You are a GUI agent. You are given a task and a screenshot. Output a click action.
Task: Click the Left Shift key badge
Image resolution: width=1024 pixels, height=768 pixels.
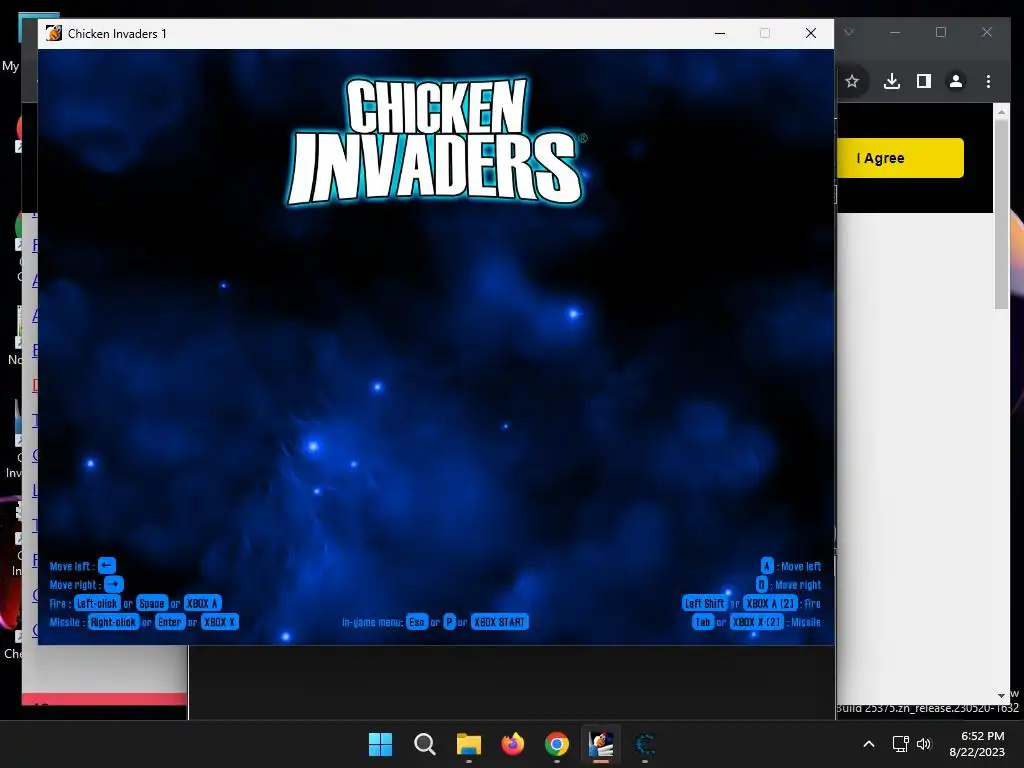[704, 603]
